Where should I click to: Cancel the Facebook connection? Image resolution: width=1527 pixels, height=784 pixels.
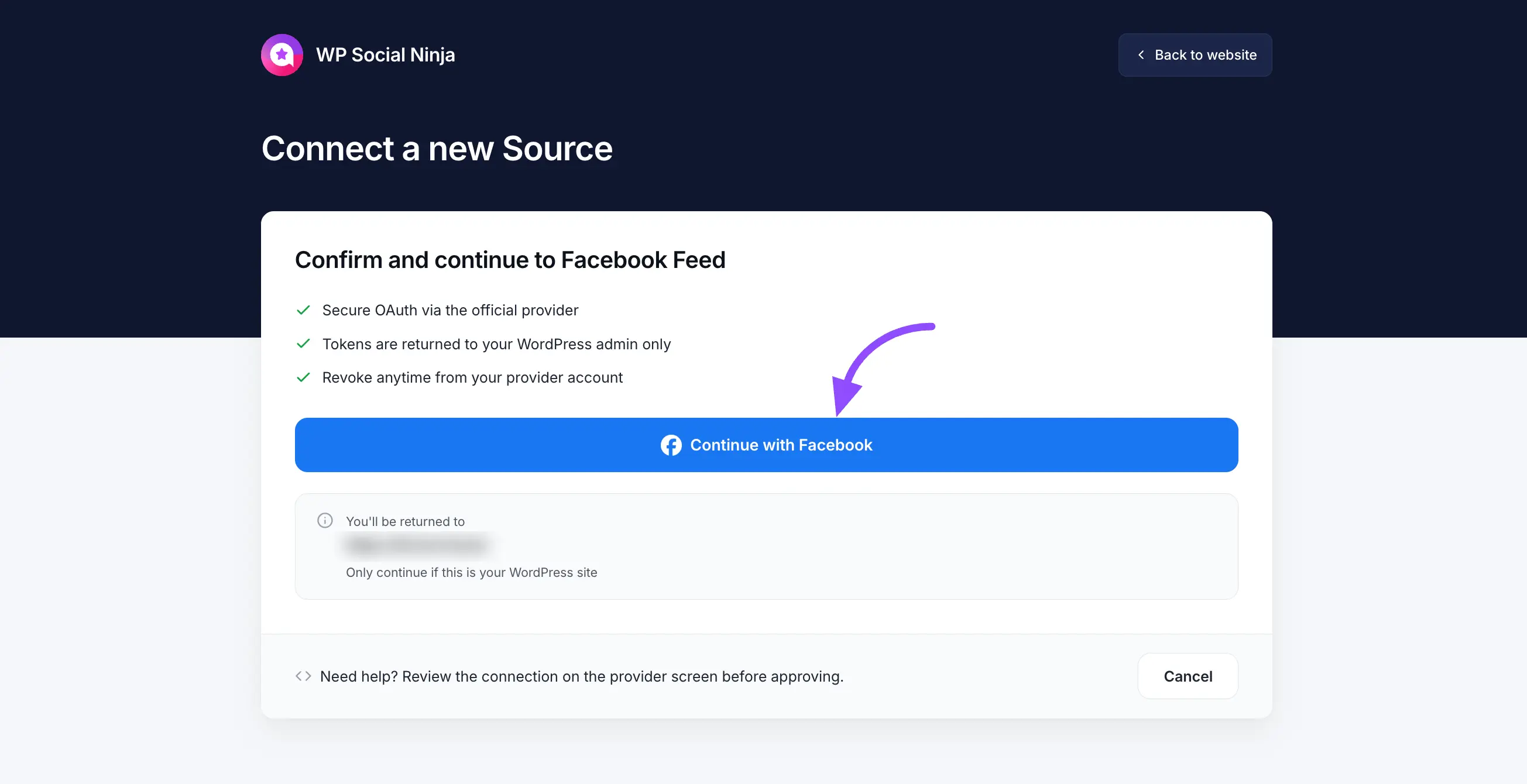click(x=1188, y=676)
